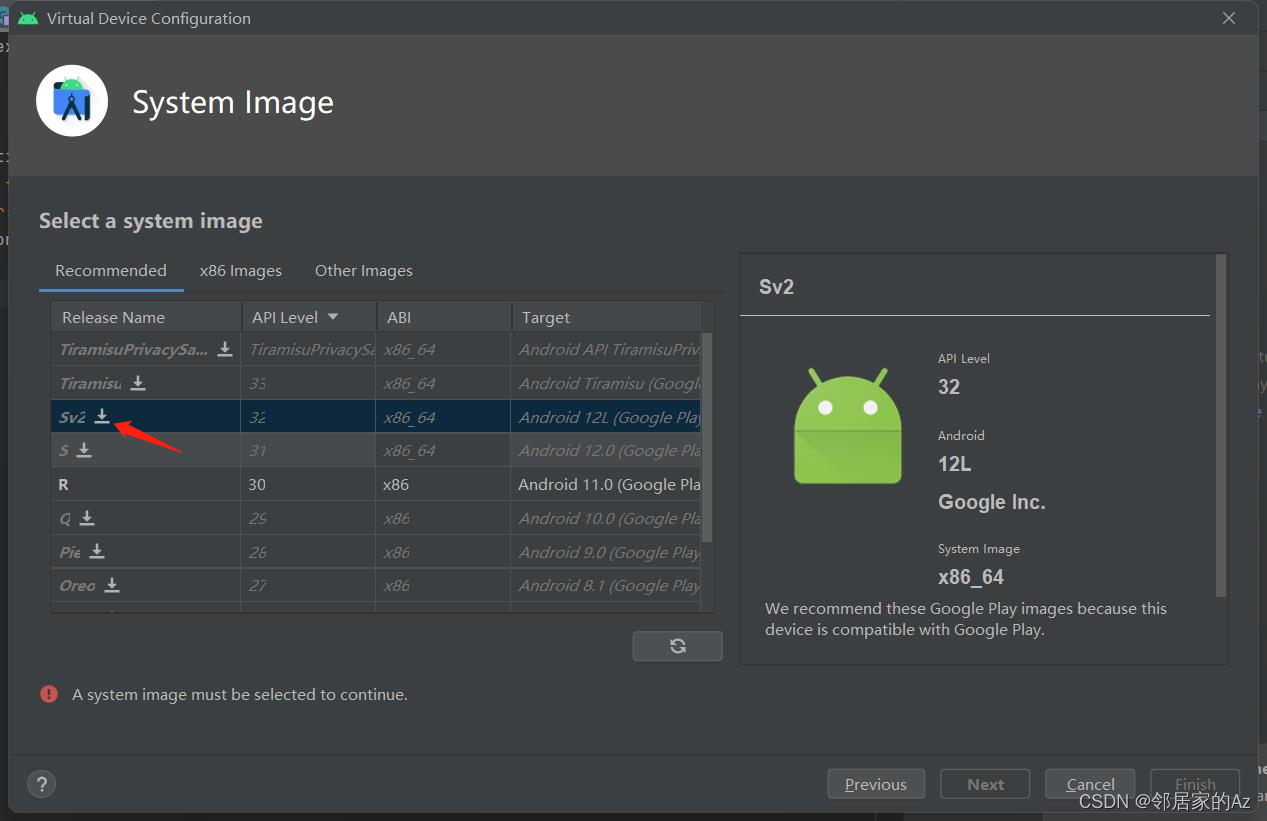Click the refresh system images button
Screen dimensions: 1267x821
677,646
